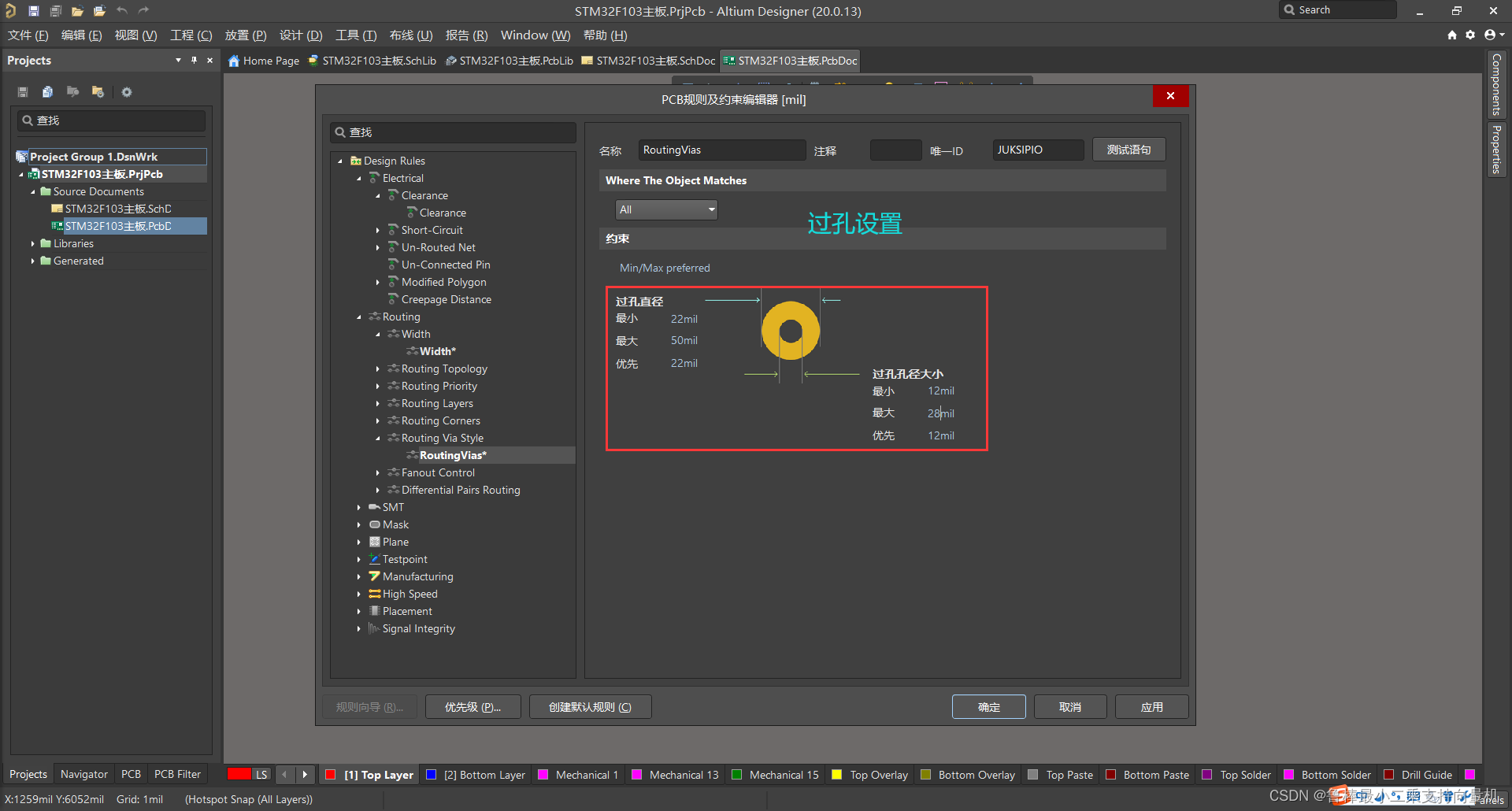Click the Projects panel compile documents icon
Viewport: 1512px width, 811px height.
click(x=48, y=92)
